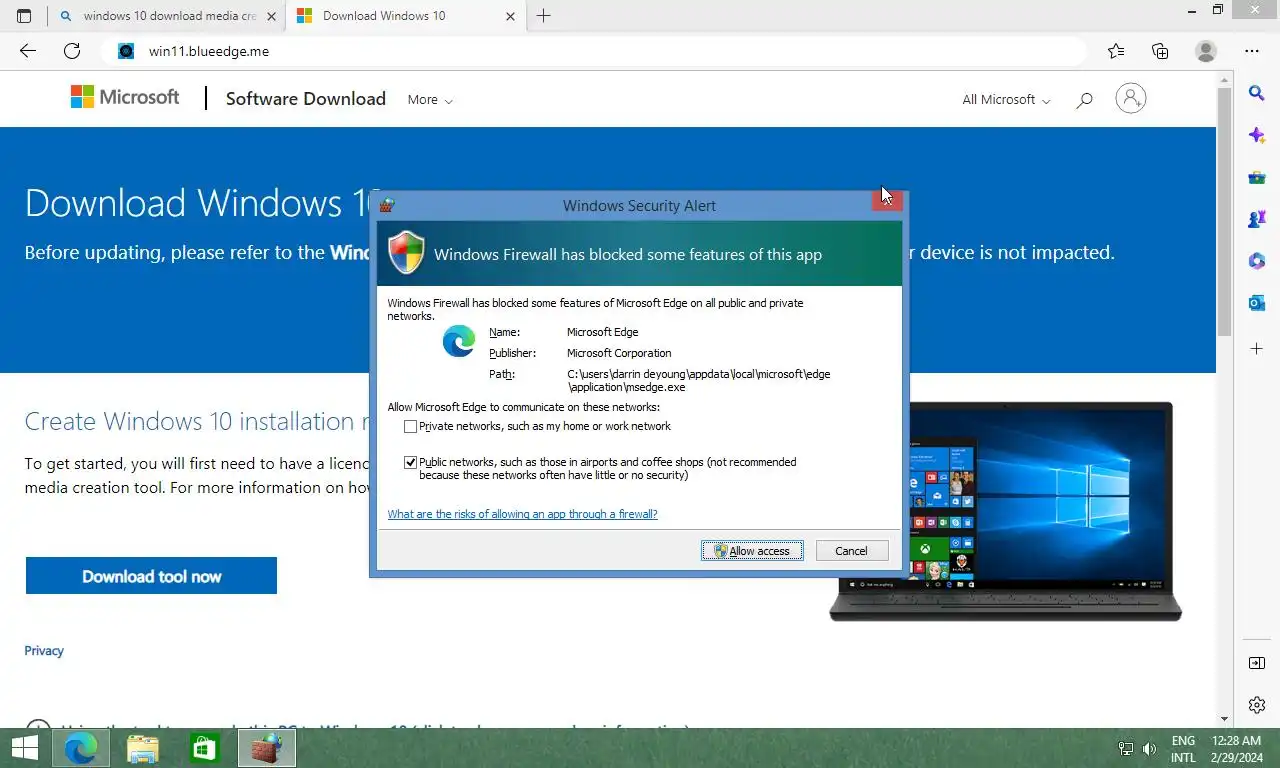Click the ENG INTL language indicator
The width and height of the screenshot is (1280, 768).
(1183, 749)
